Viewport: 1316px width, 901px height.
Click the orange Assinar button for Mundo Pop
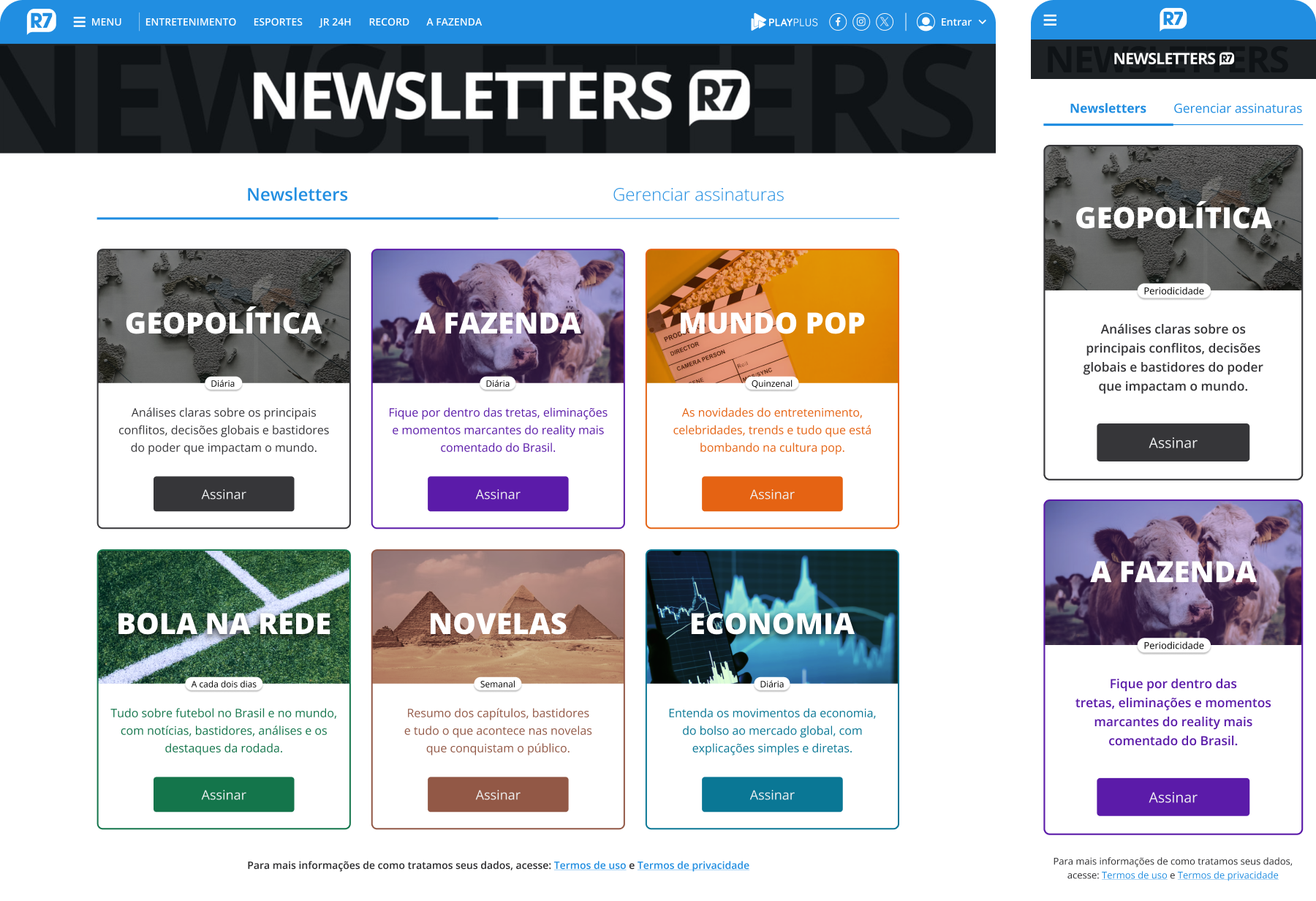tap(772, 494)
